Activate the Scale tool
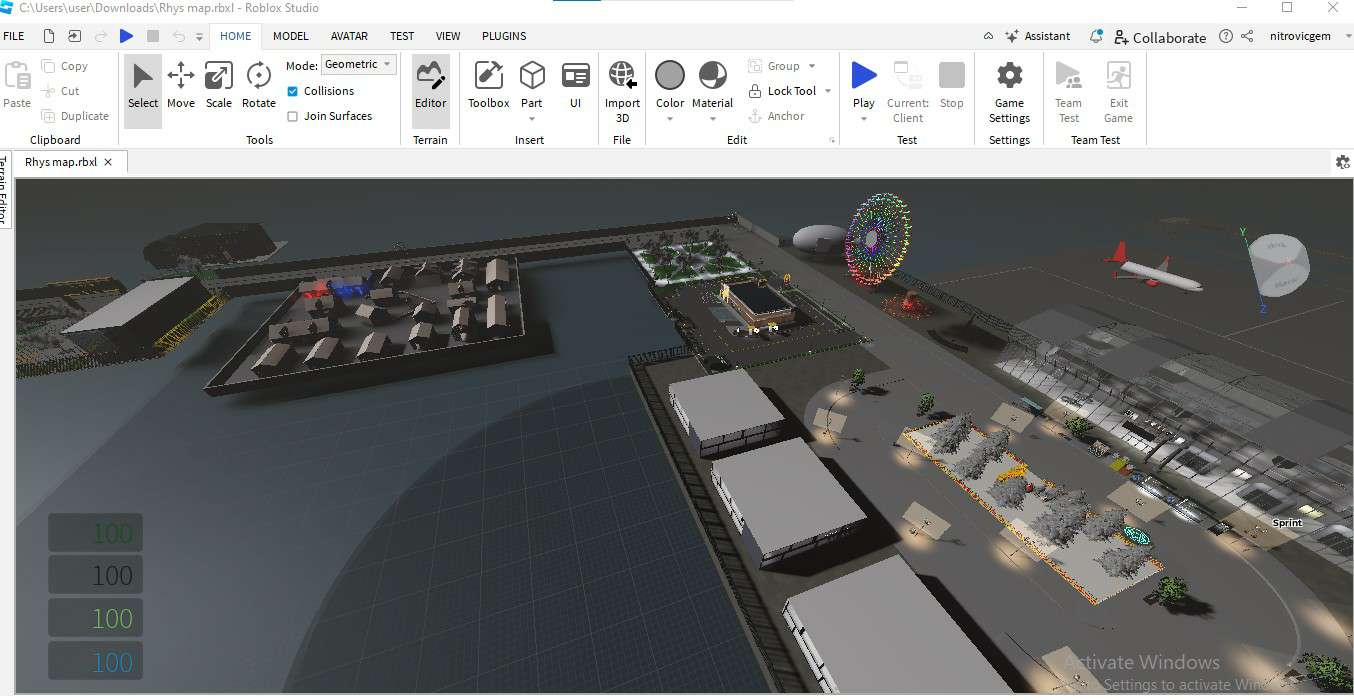The height and width of the screenshot is (700, 1354). tap(218, 85)
